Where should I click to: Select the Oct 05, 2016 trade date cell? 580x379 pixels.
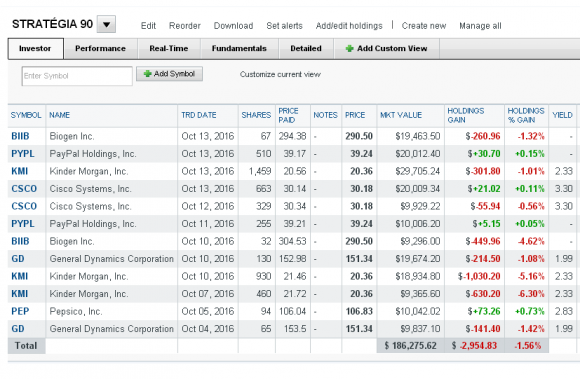pyautogui.click(x=208, y=311)
